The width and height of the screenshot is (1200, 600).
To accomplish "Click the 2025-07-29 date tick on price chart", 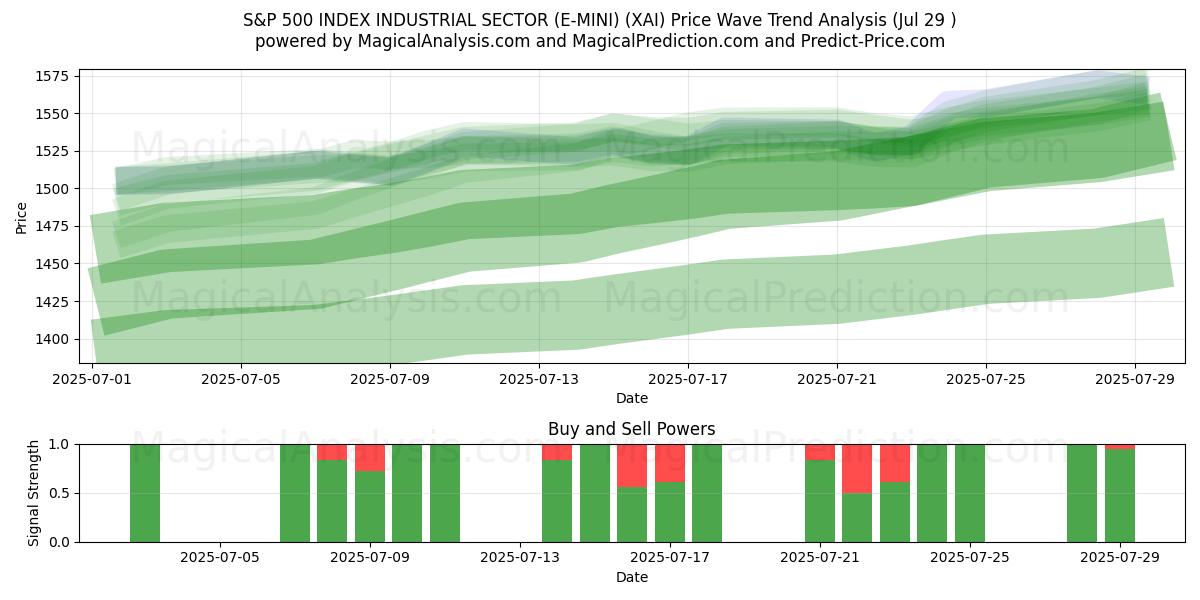I will pyautogui.click(x=1135, y=379).
